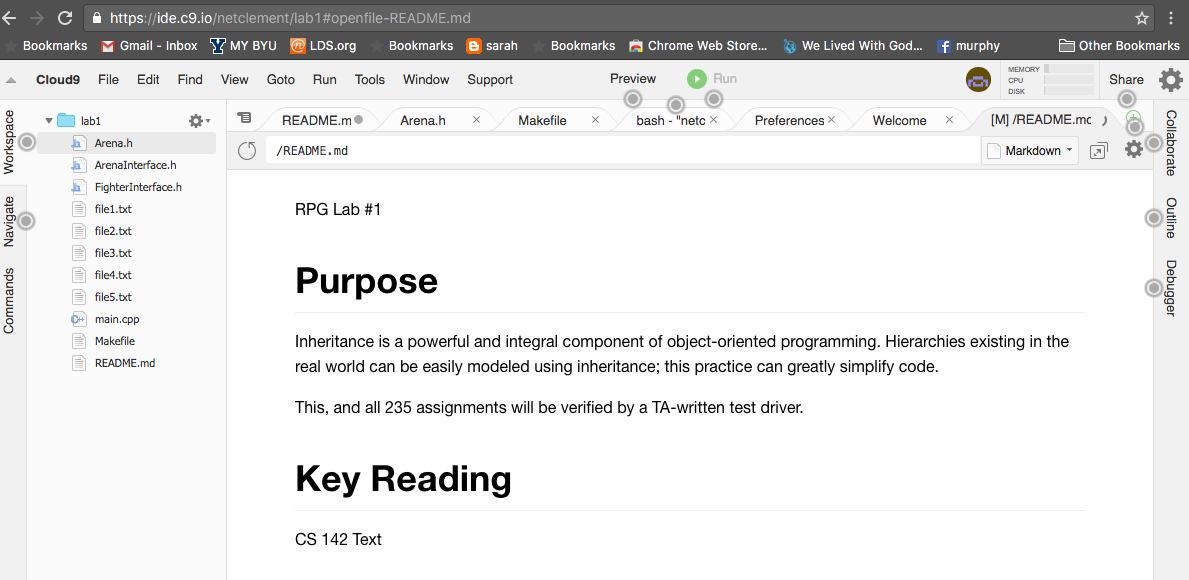
Task: Reload the browser page
Action: pyautogui.click(x=65, y=17)
